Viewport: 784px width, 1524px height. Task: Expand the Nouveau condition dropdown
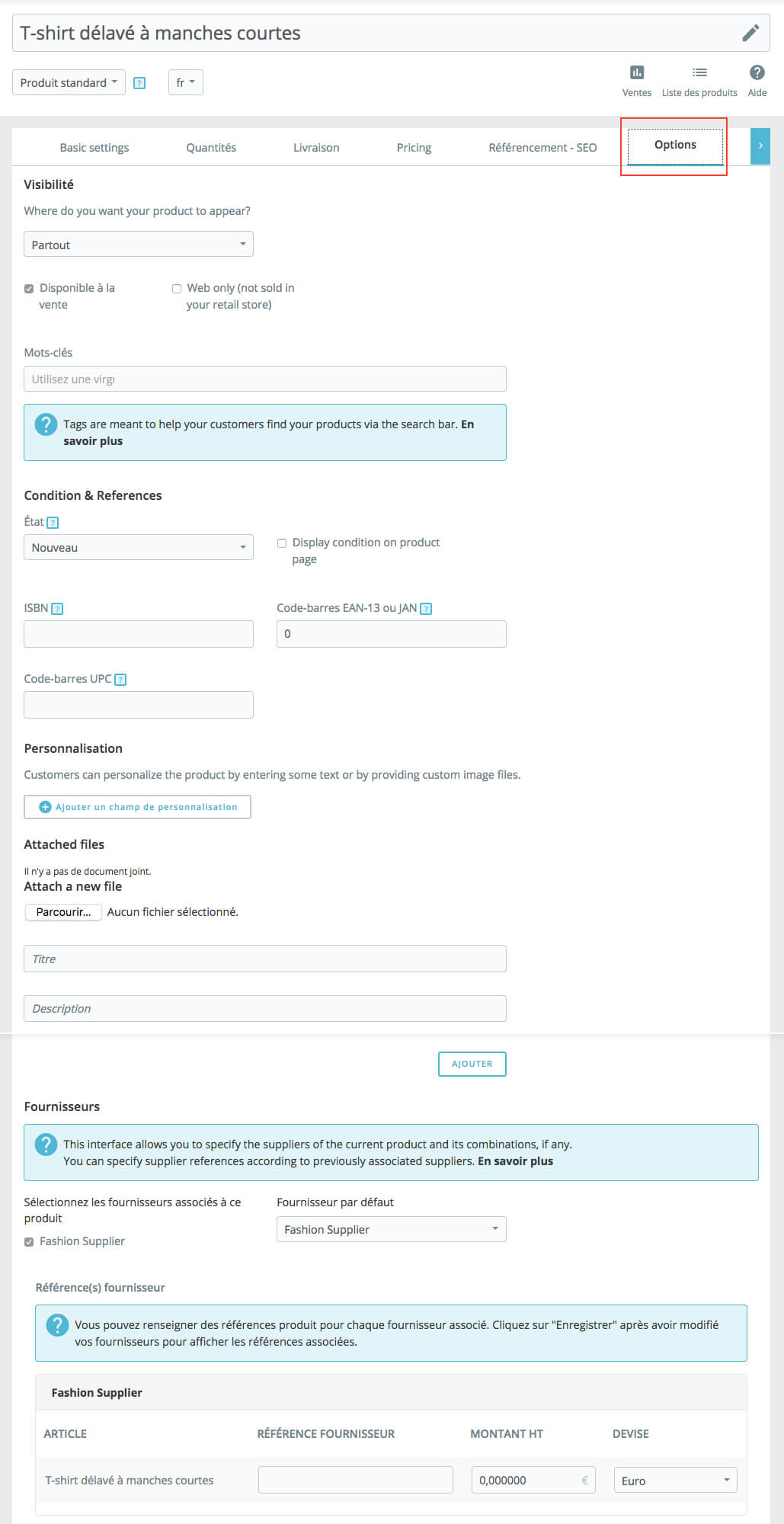click(x=138, y=547)
